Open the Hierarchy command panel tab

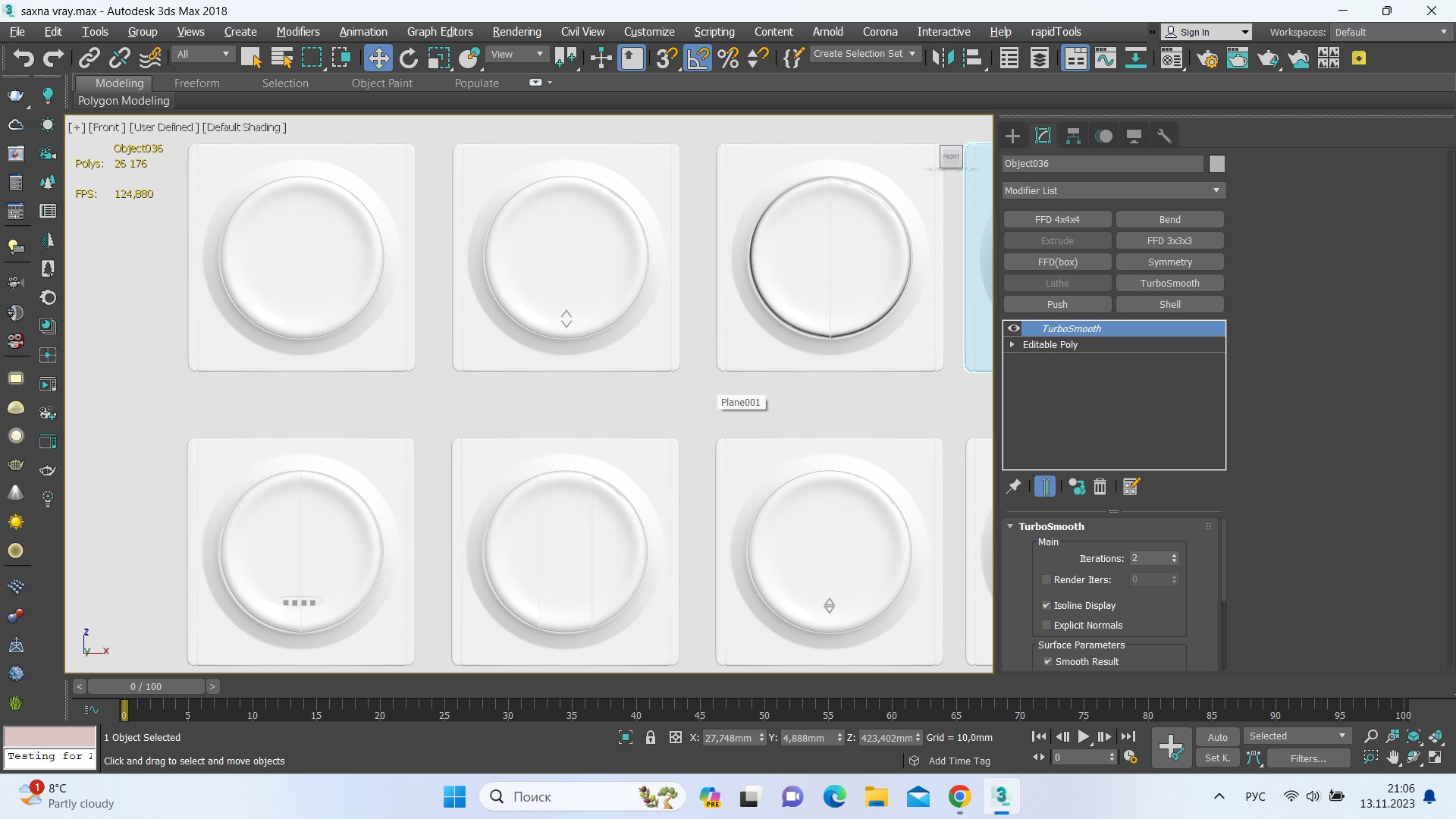pos(1073,136)
